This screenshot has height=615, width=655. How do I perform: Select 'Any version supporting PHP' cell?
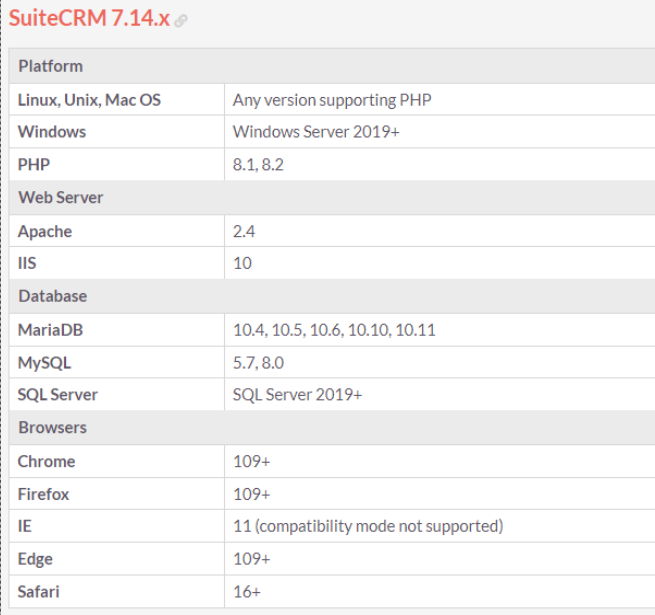pos(332,100)
